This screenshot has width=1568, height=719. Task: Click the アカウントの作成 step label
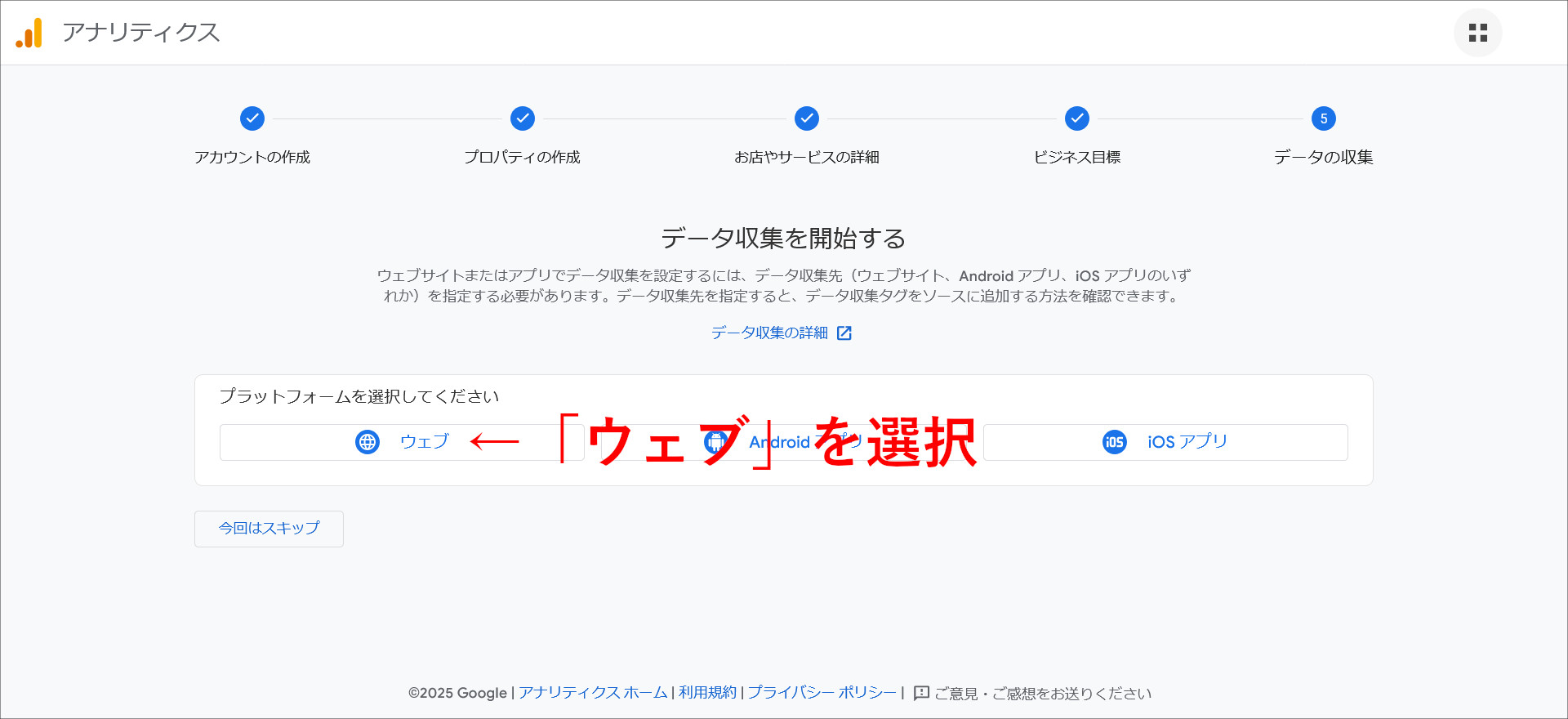coord(252,157)
